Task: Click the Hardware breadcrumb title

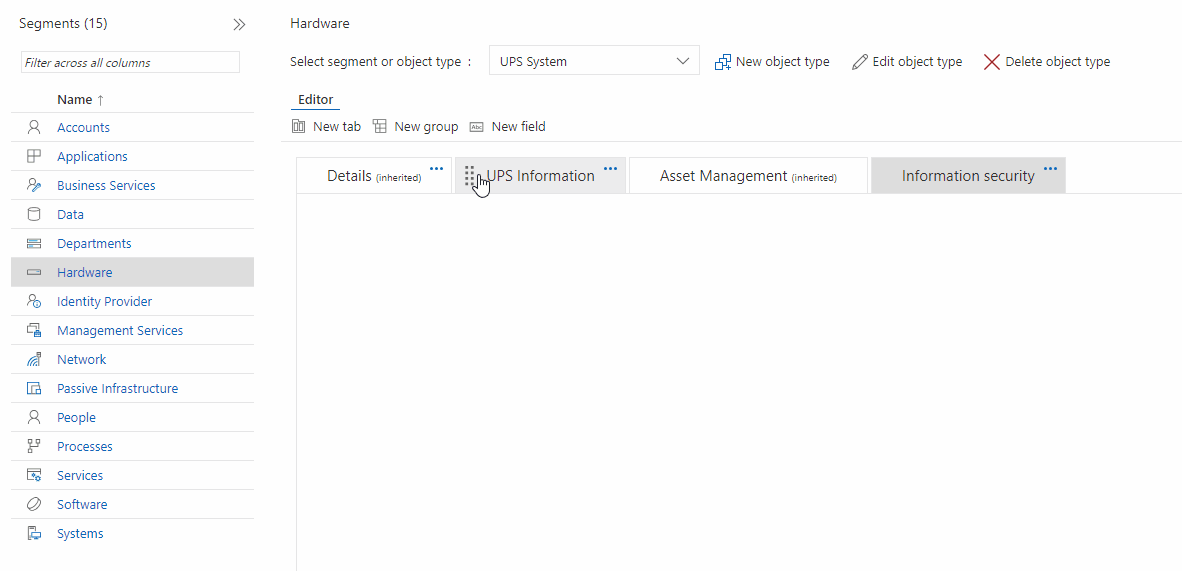Action: (x=320, y=23)
